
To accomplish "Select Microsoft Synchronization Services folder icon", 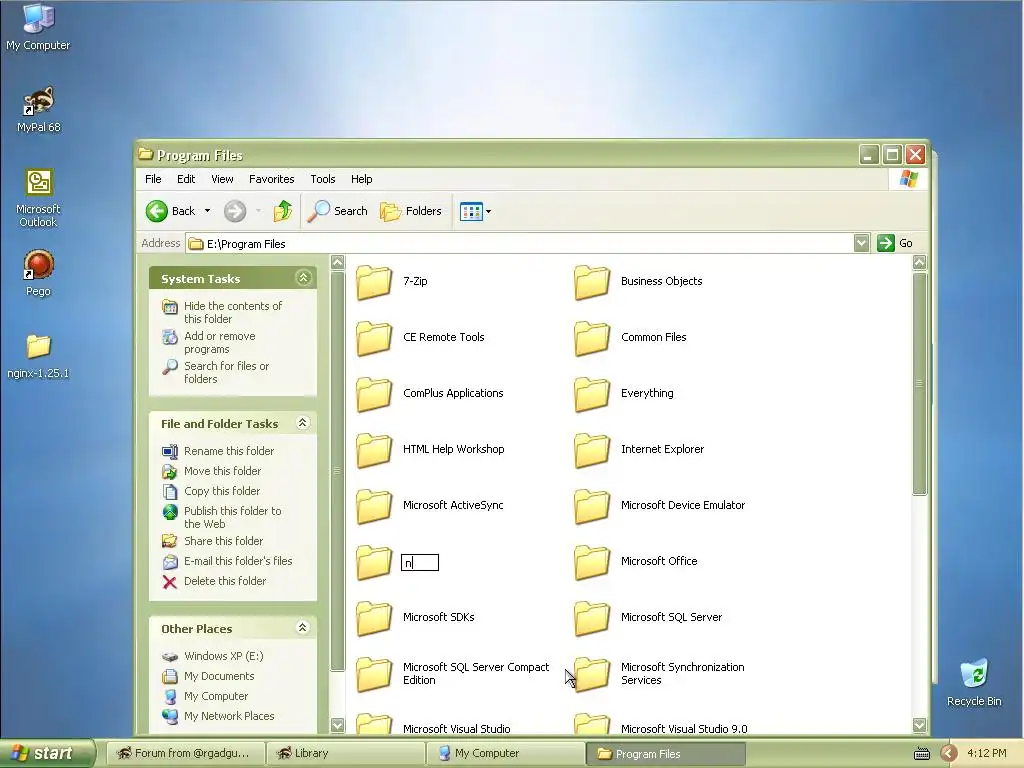I will [x=592, y=675].
